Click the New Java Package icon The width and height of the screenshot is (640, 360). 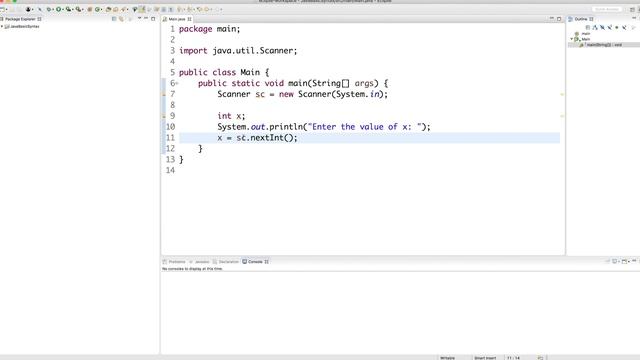coord(90,9)
